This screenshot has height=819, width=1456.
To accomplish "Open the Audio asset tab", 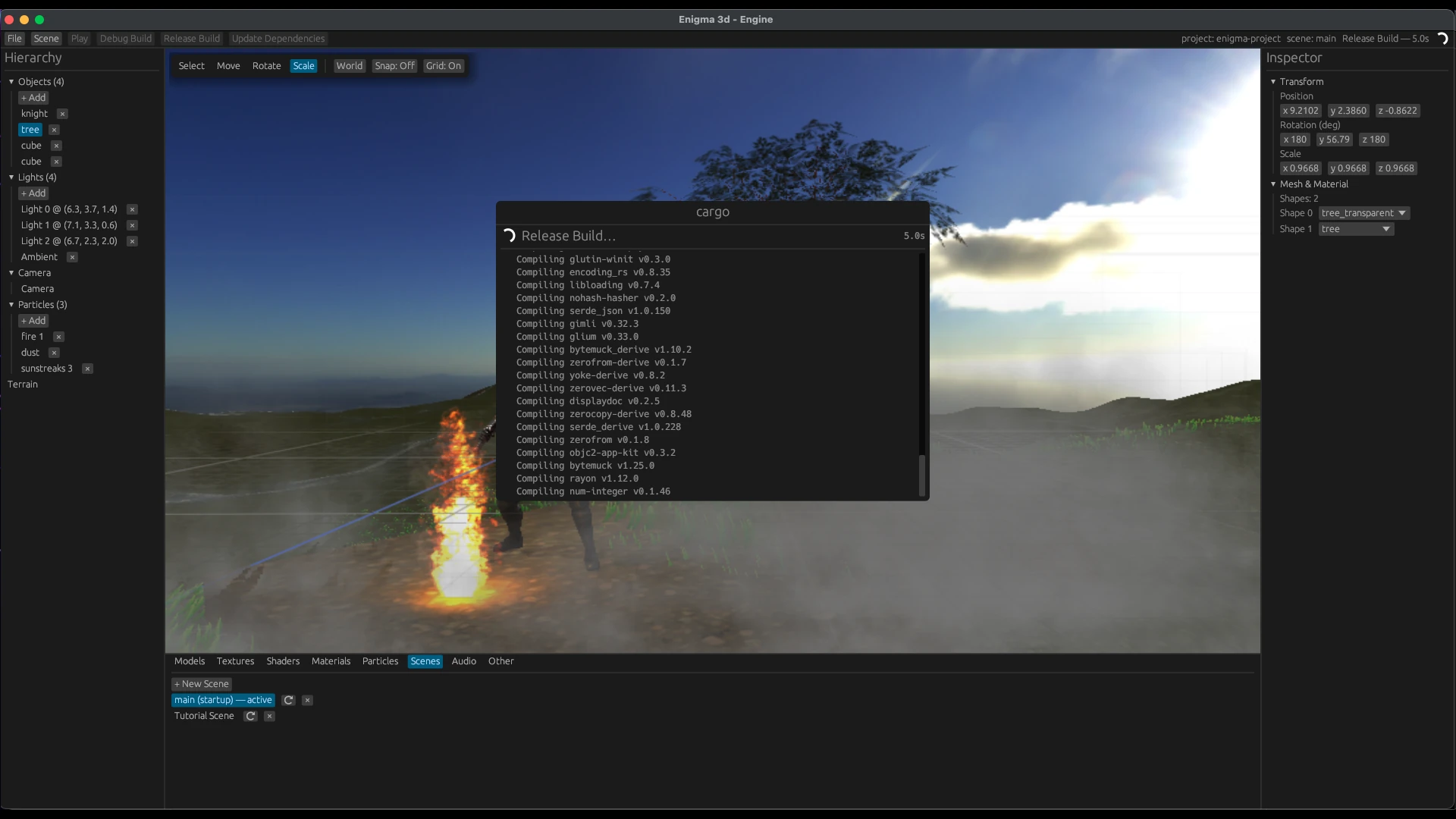I will click(x=464, y=661).
